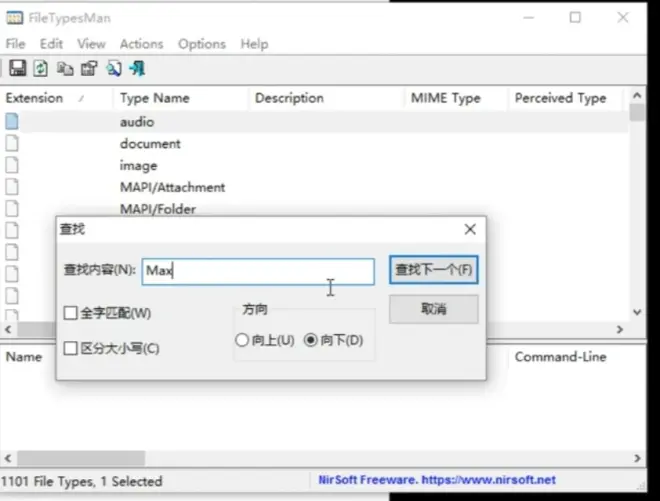Open the View menu
660x501 pixels.
(91, 44)
